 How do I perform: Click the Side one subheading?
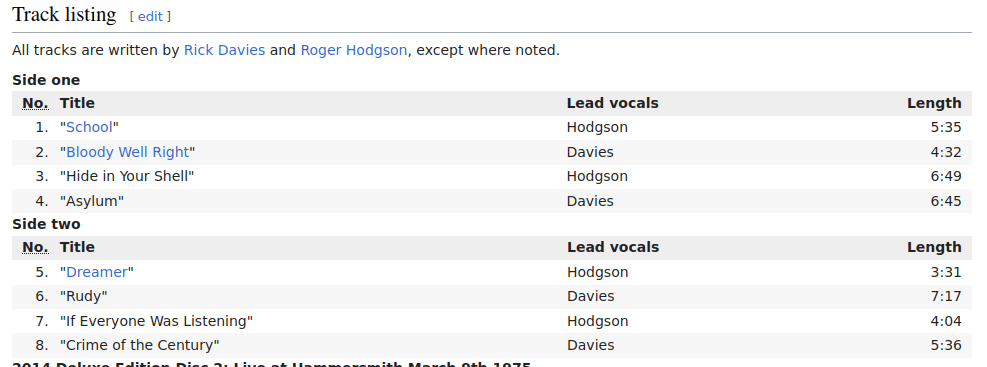coord(46,80)
